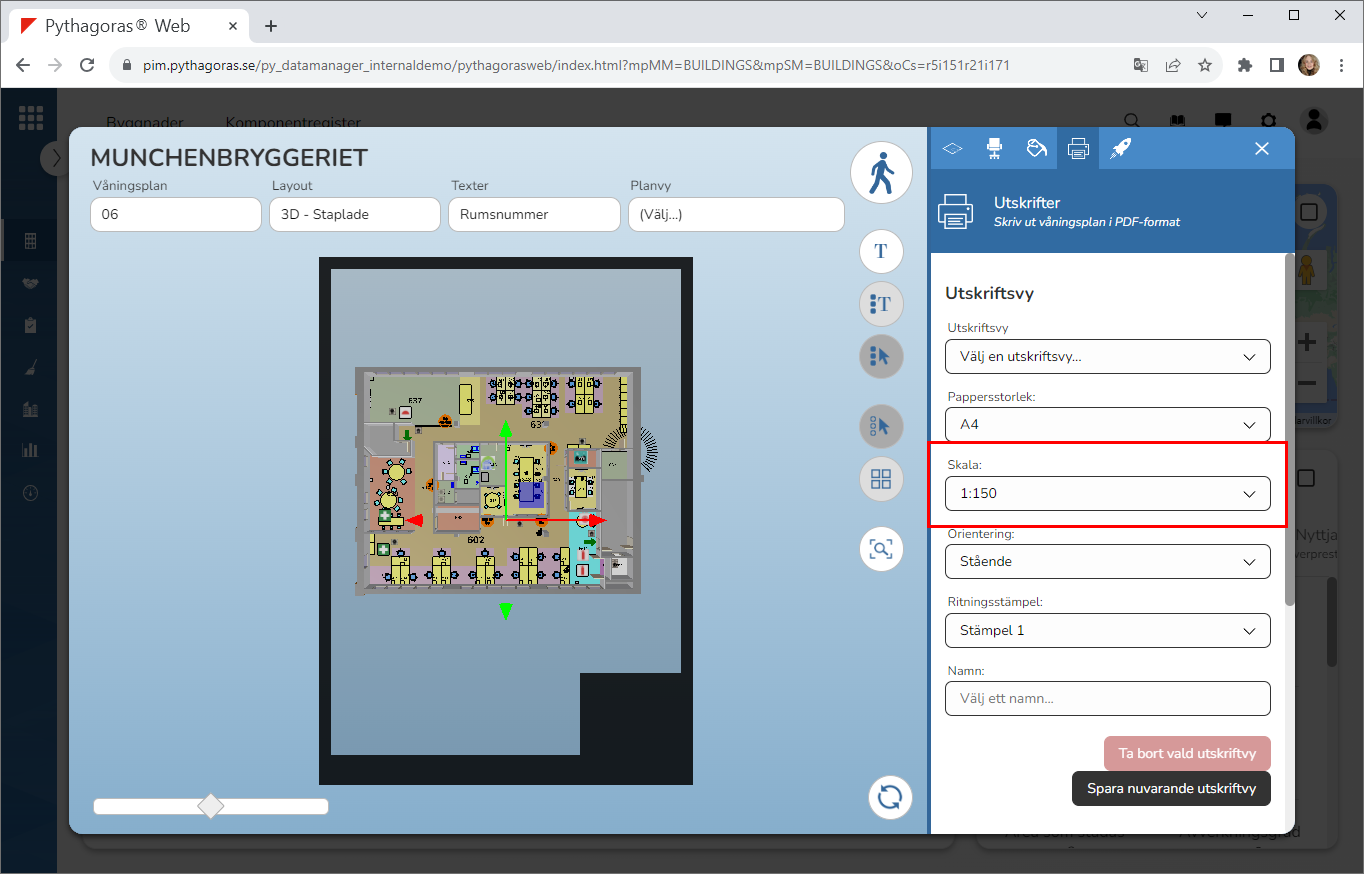This screenshot has height=874, width=1364.
Task: Click the zoom to extents icon
Action: (881, 549)
